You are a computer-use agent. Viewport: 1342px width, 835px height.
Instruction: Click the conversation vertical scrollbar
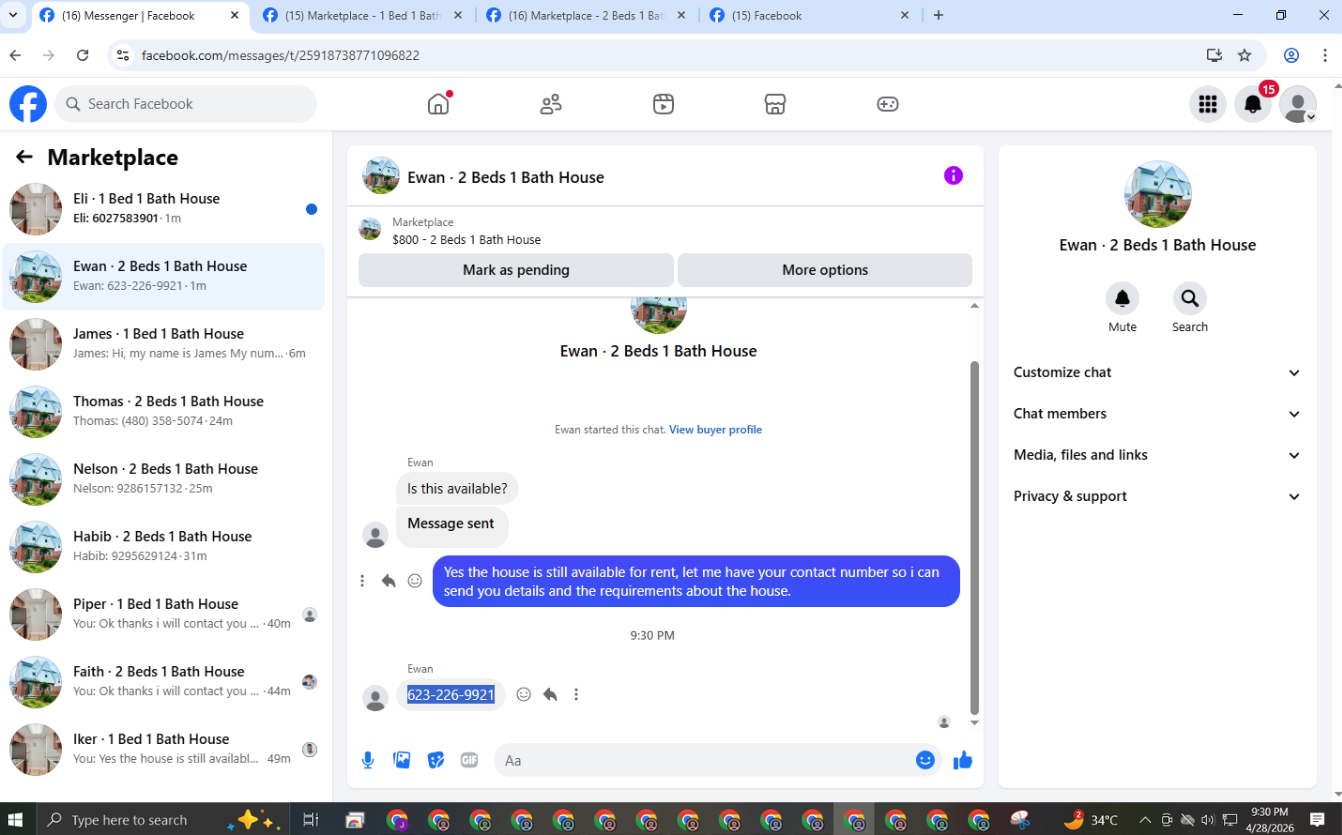point(975,538)
